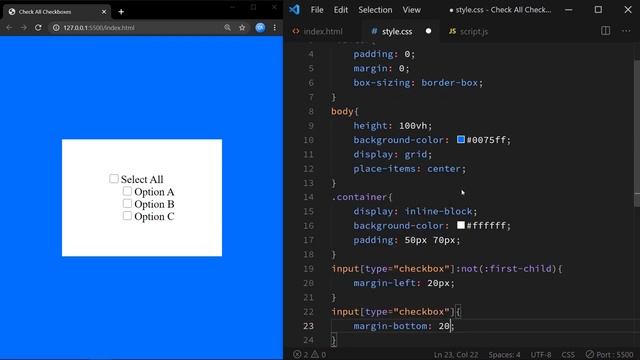Click the 'margin-bottom' property text
The height and width of the screenshot is (360, 640).
(x=391, y=326)
